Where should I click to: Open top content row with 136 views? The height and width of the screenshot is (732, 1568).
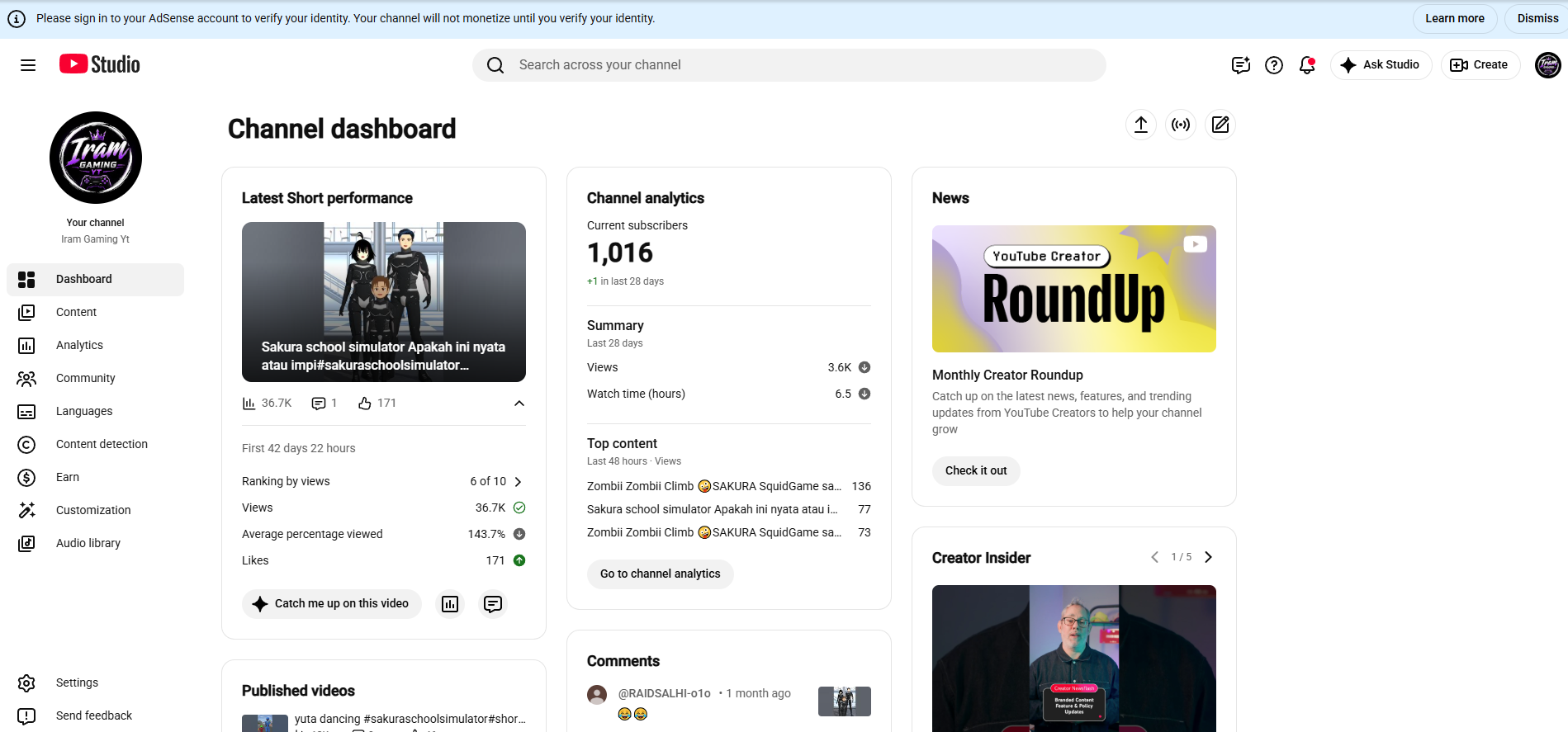coord(729,486)
